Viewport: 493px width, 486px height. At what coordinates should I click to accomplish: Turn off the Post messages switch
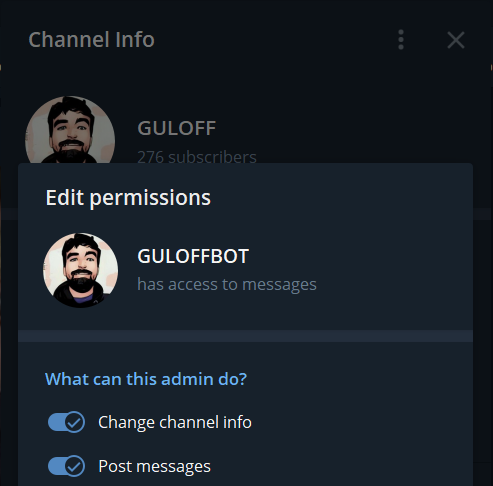[66, 466]
